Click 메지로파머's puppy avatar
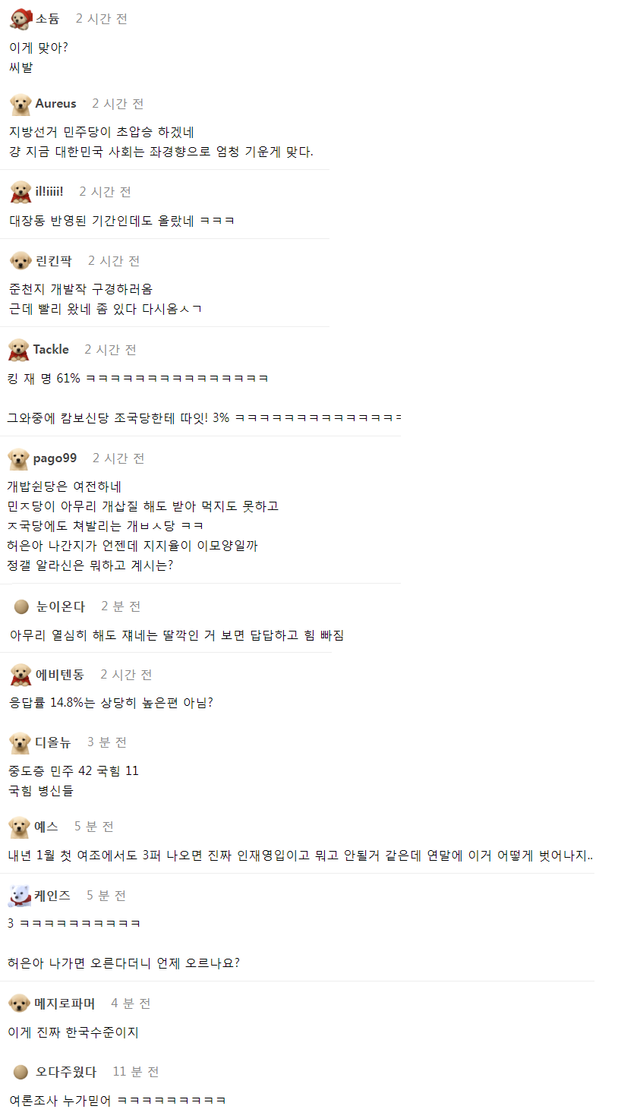 20,1004
